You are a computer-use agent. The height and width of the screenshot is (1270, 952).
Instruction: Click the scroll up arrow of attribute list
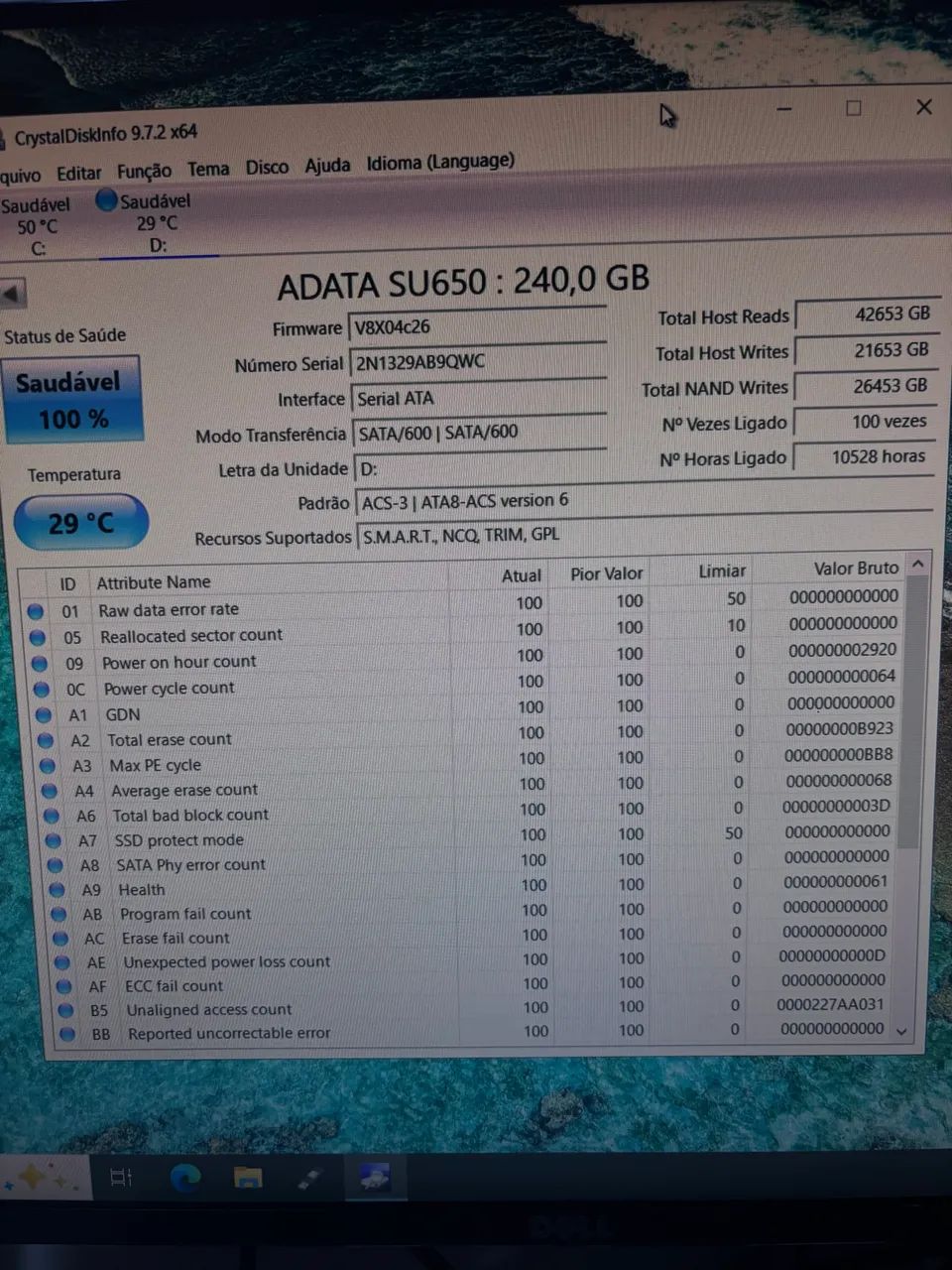(918, 564)
